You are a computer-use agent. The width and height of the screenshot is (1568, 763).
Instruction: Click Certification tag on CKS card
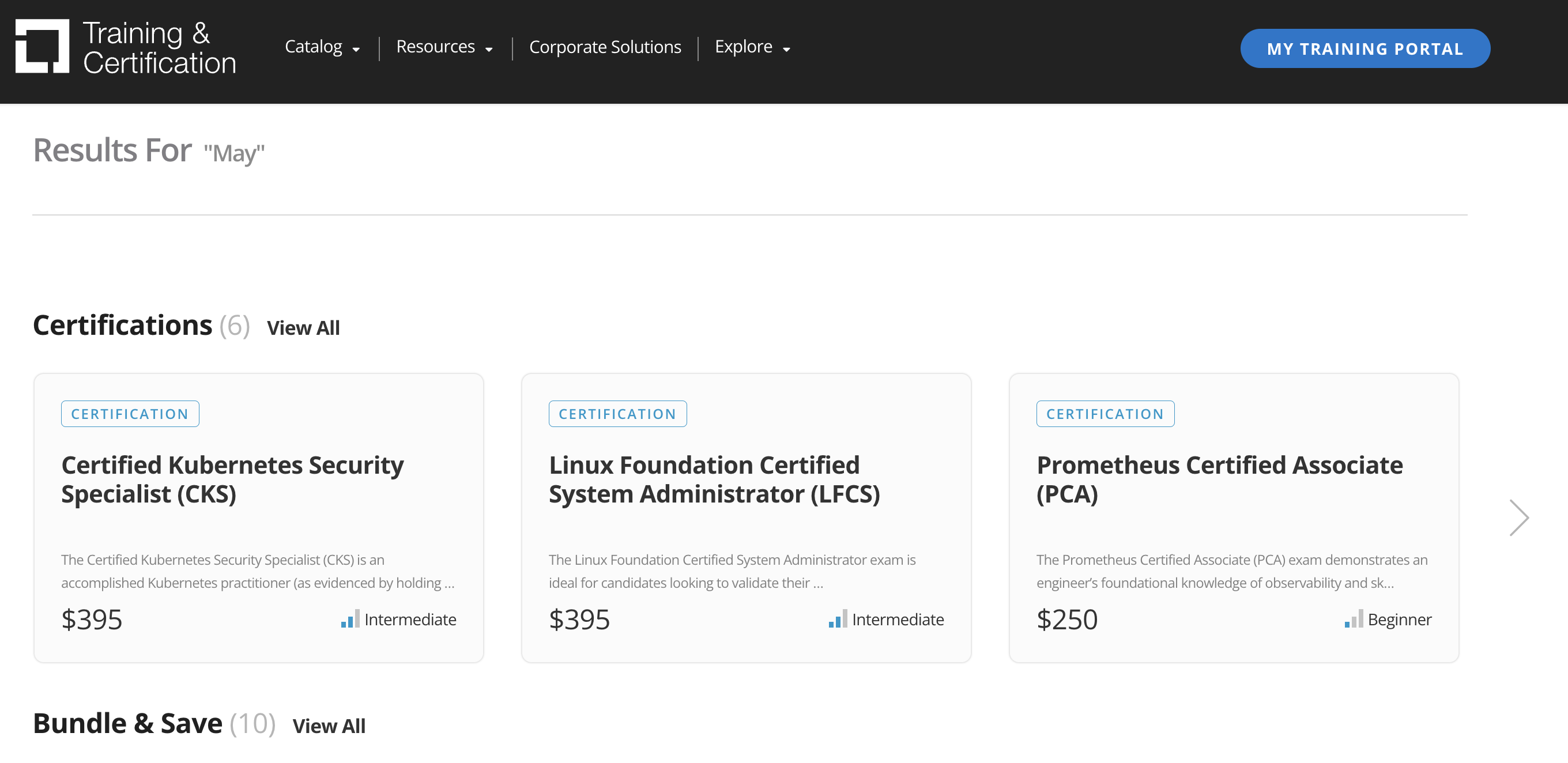tap(130, 414)
